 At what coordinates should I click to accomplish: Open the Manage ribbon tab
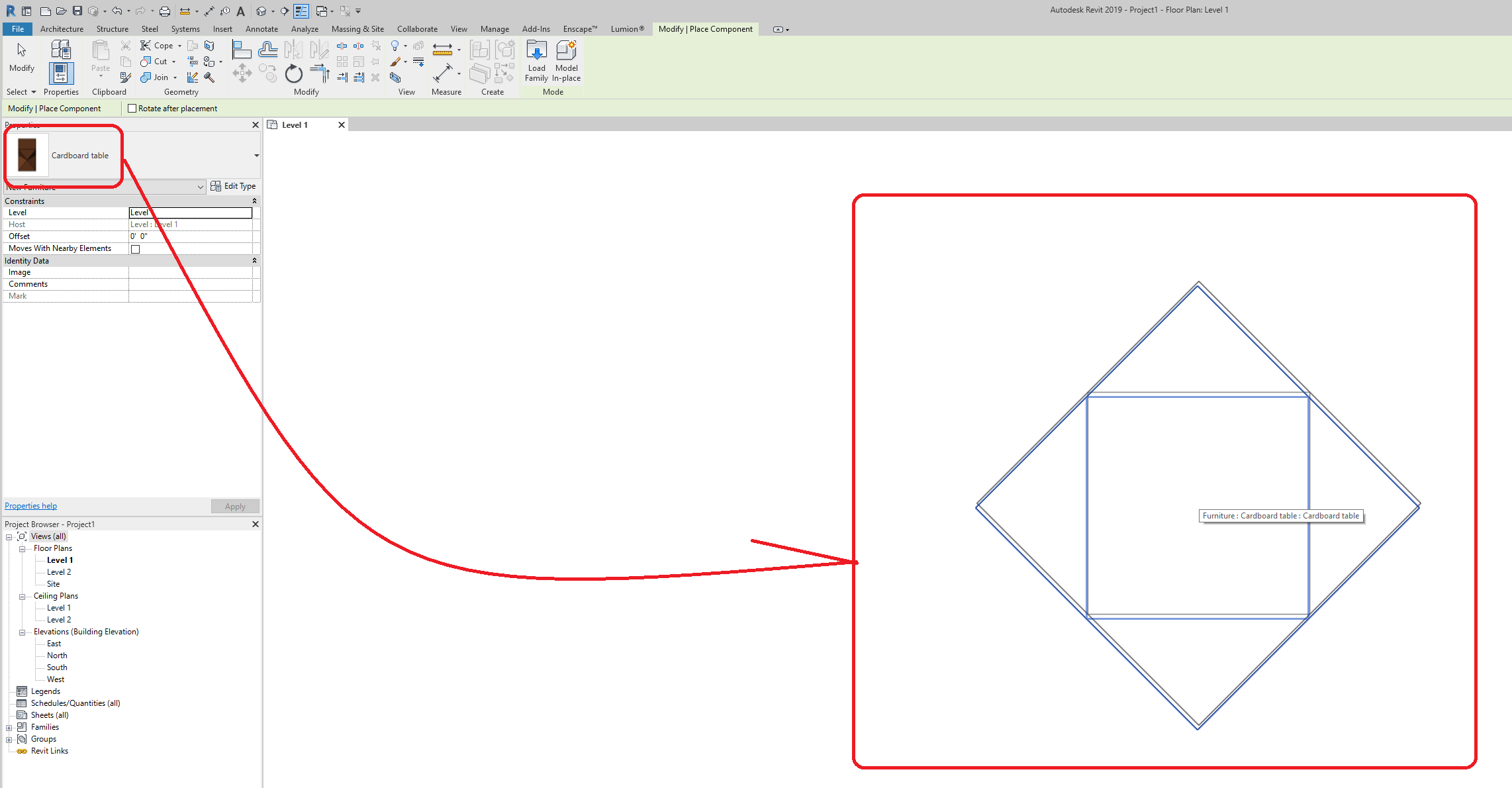[495, 28]
